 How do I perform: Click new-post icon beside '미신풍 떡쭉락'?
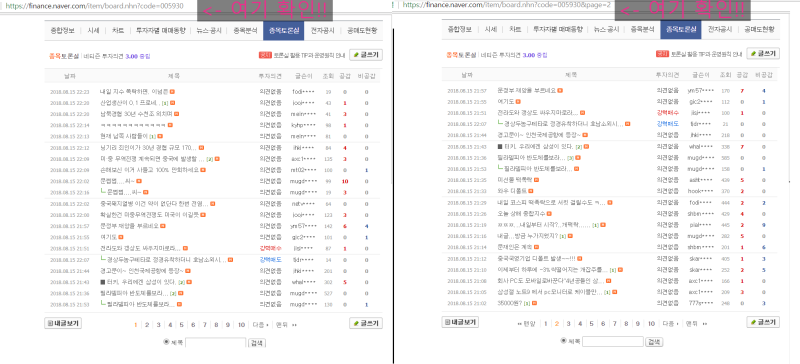(x=536, y=180)
